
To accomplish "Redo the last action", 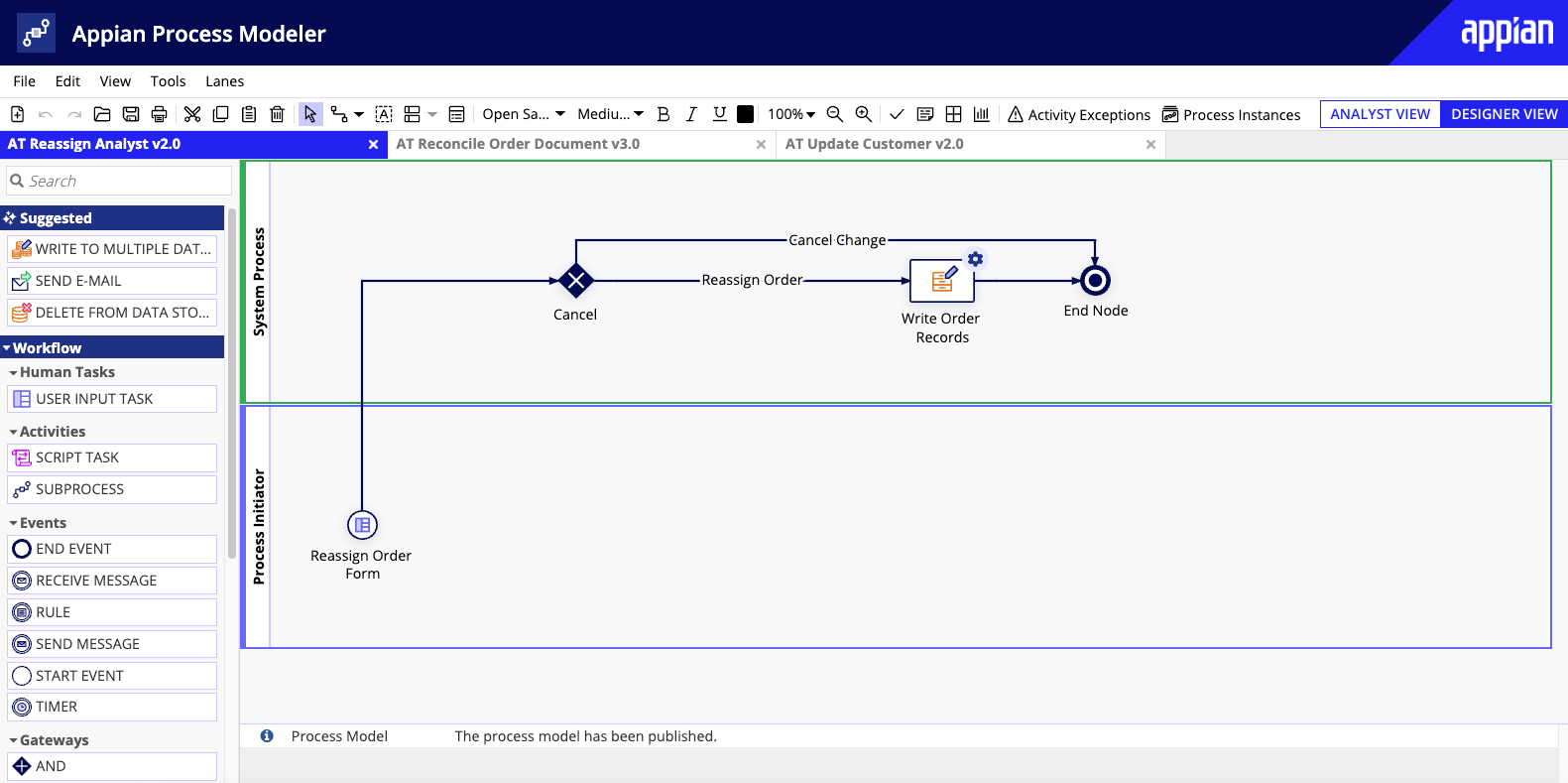I will 74,114.
